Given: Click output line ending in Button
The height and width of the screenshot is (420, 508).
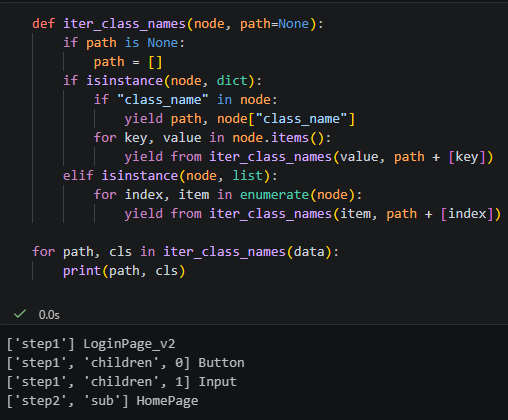Looking at the screenshot, I should [125, 363].
